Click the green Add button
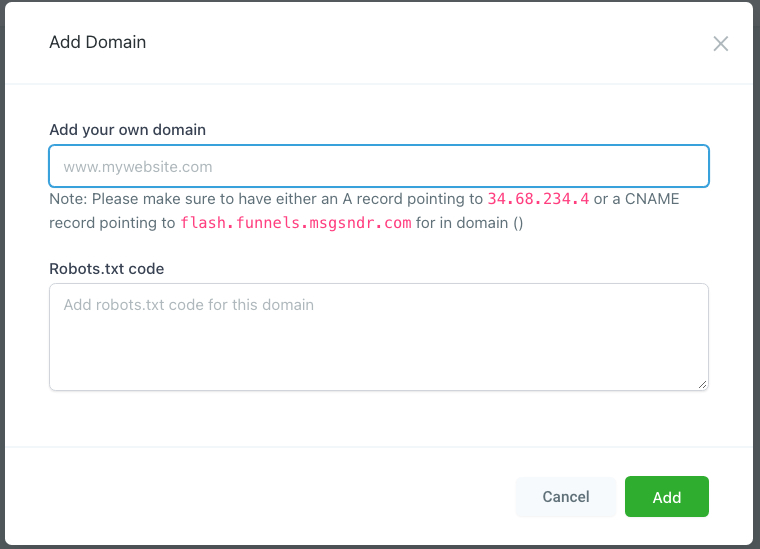The width and height of the screenshot is (760, 549). tap(666, 497)
